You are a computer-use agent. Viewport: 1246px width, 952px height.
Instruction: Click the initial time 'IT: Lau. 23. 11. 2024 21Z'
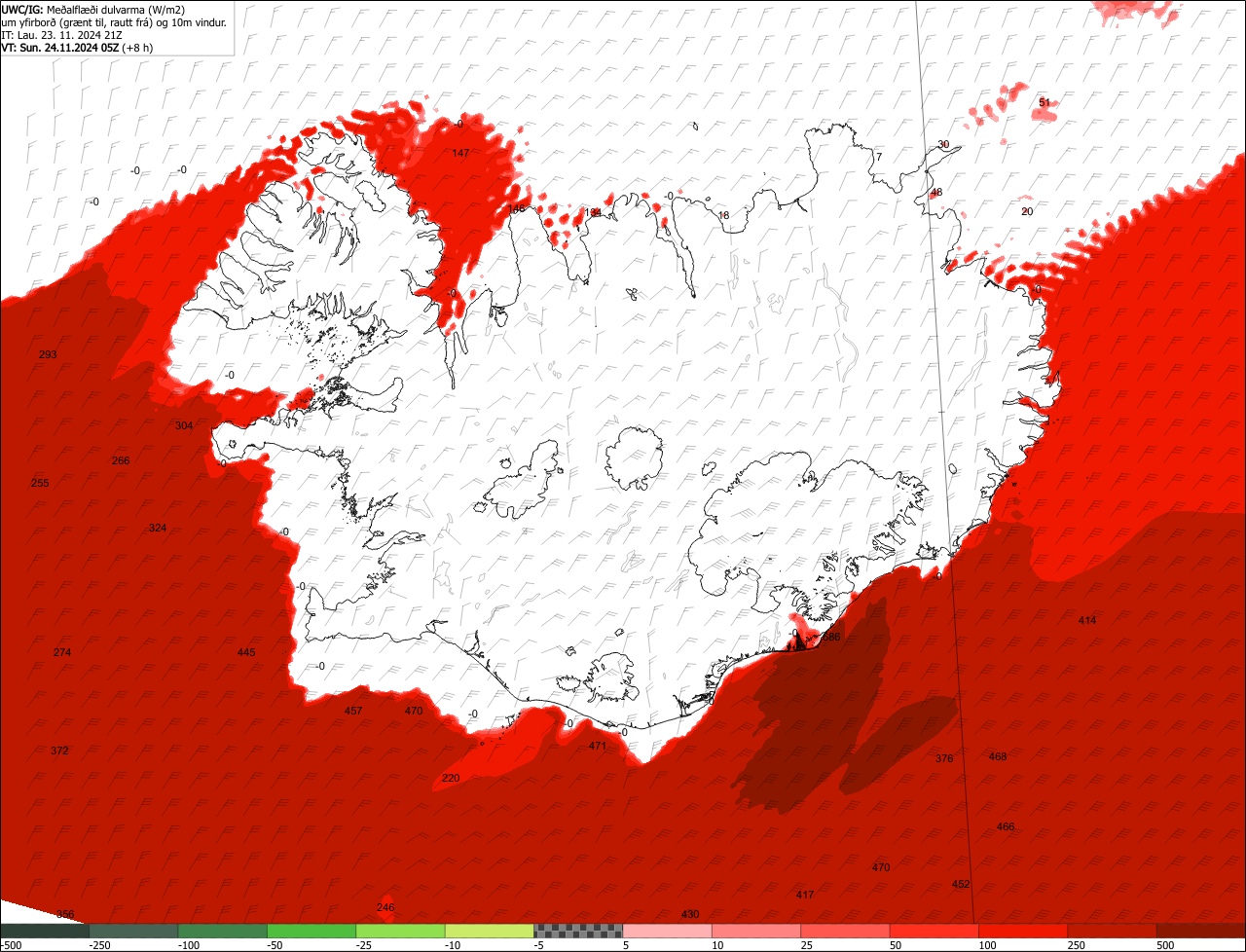61,35
